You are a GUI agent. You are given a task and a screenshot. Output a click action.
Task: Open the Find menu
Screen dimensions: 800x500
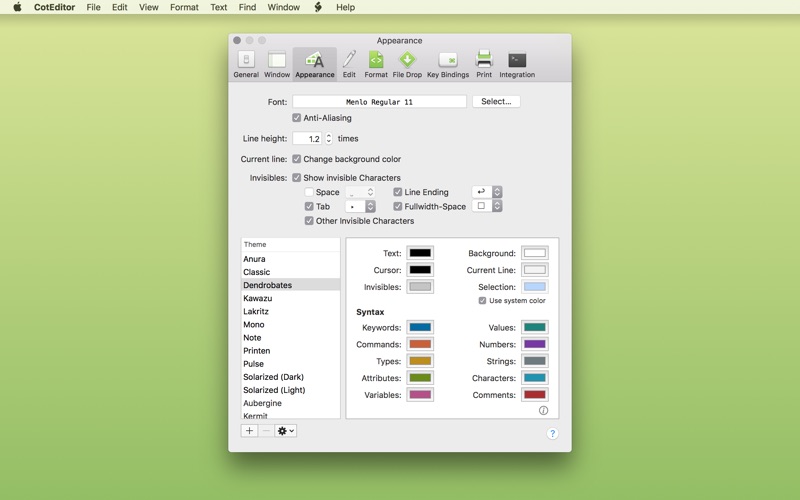coord(247,7)
